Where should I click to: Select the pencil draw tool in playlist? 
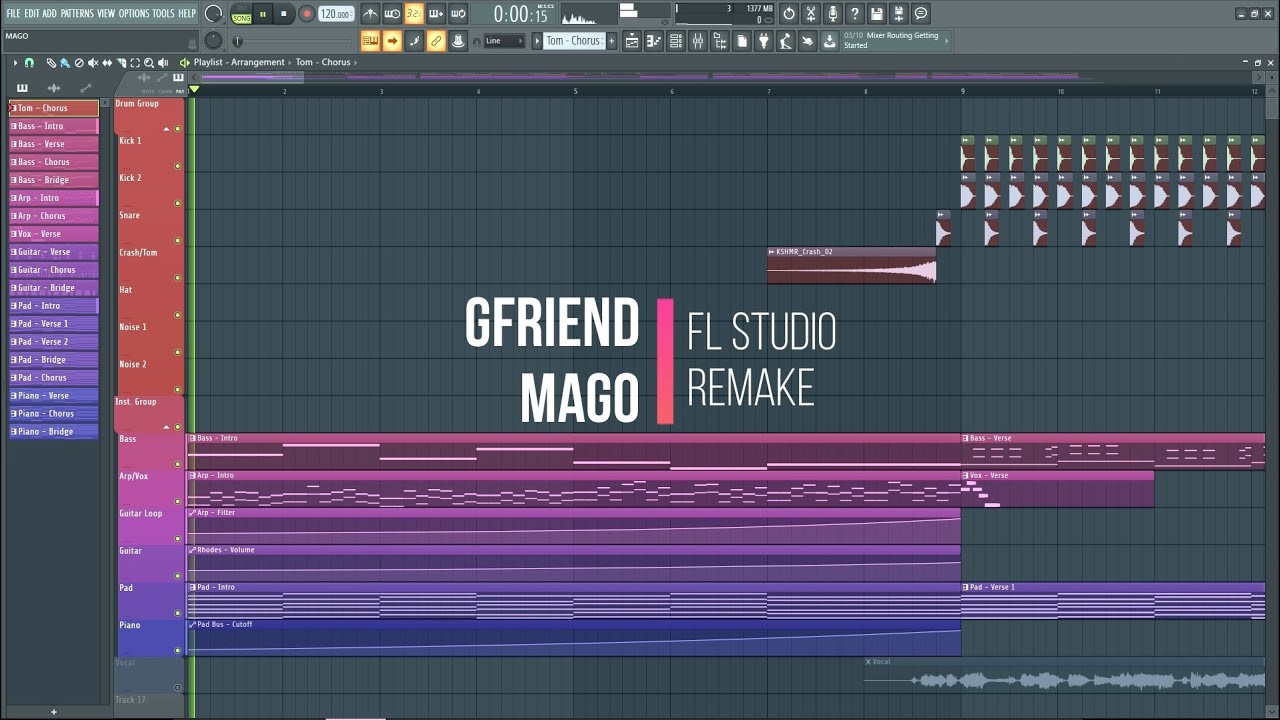pos(51,63)
